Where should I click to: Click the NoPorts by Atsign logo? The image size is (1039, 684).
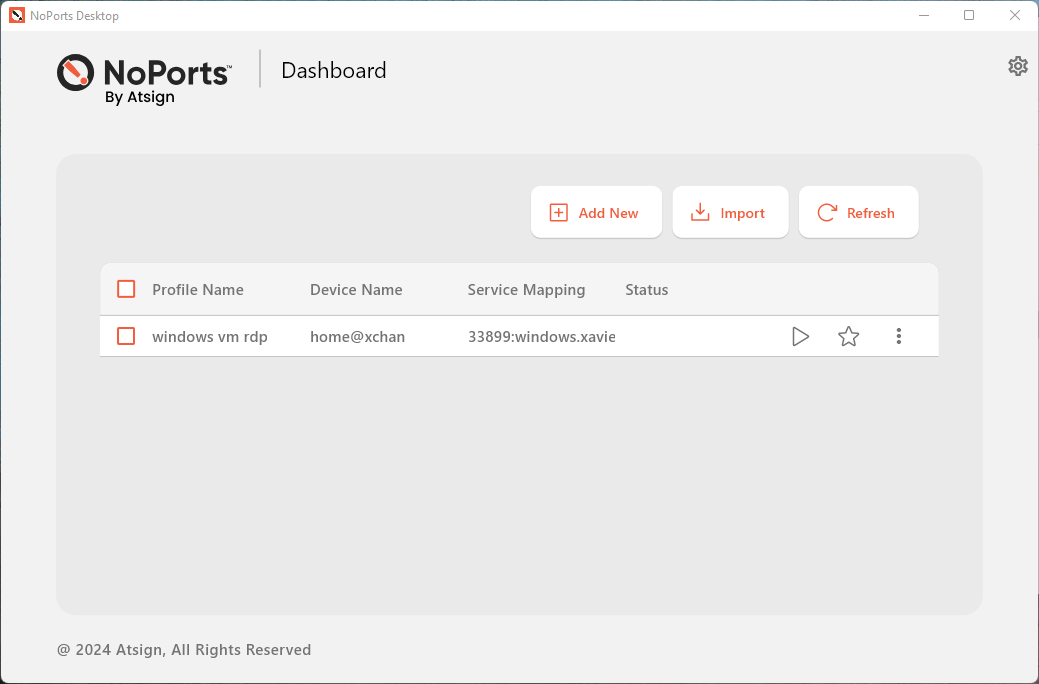(144, 80)
